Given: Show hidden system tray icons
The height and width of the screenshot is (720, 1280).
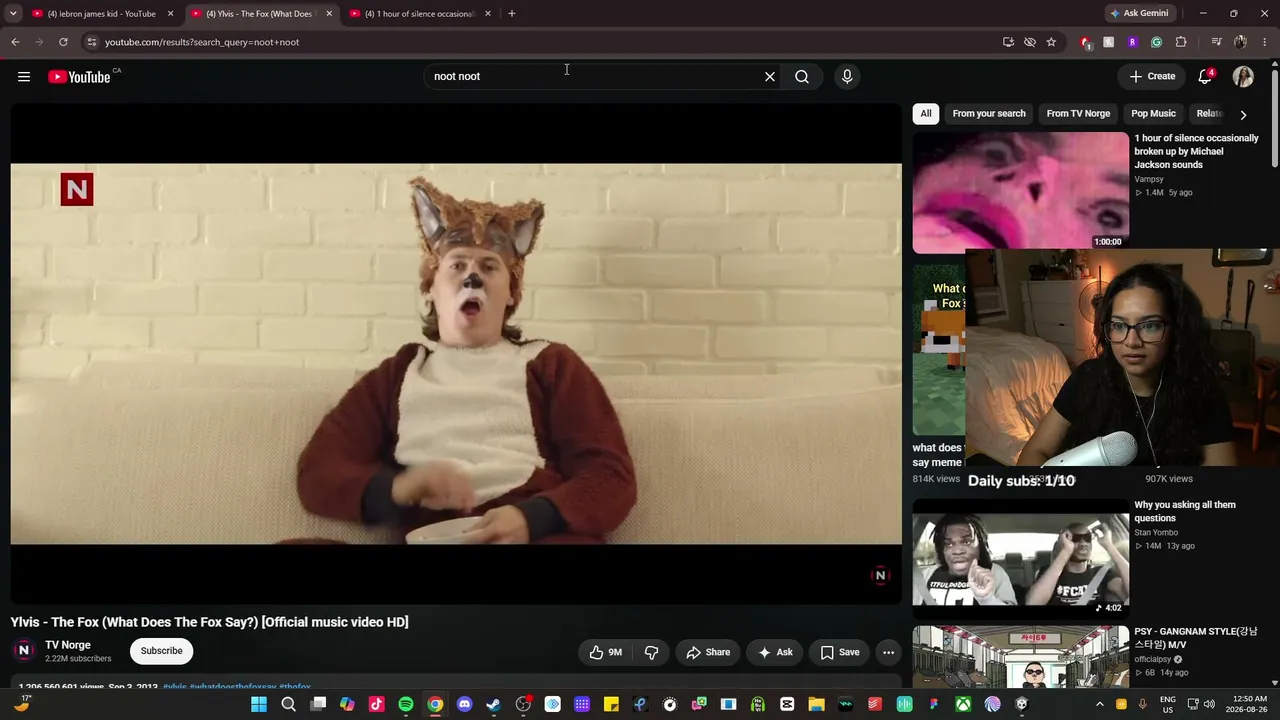Looking at the screenshot, I should coord(1099,705).
